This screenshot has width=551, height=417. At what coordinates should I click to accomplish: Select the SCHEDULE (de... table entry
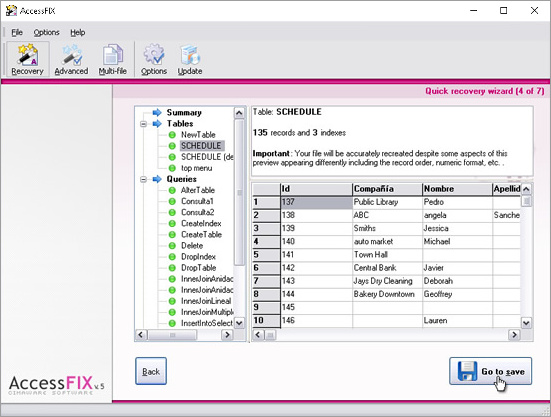(x=207, y=157)
